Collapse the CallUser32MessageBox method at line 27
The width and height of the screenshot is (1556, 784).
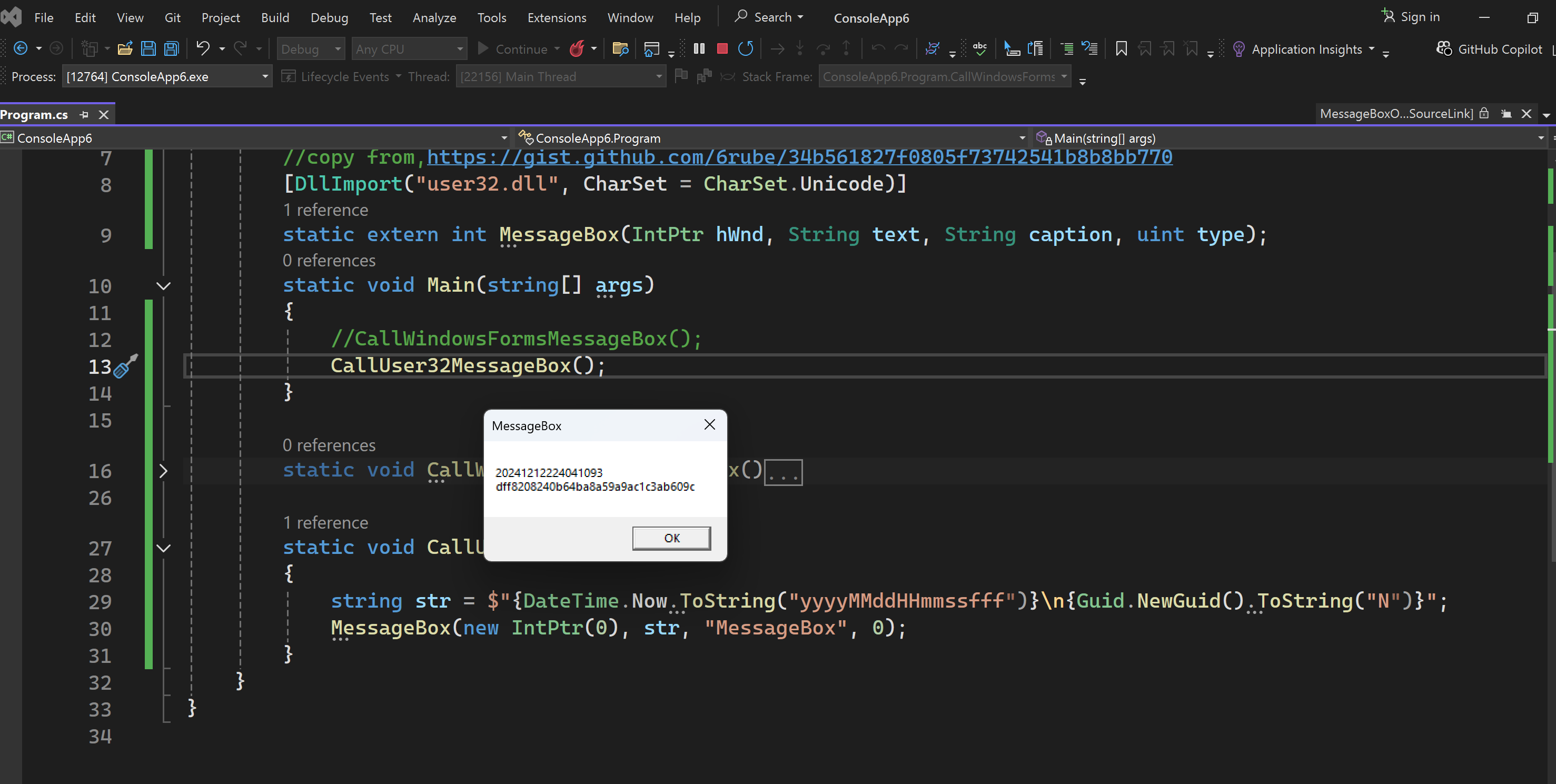coord(164,548)
